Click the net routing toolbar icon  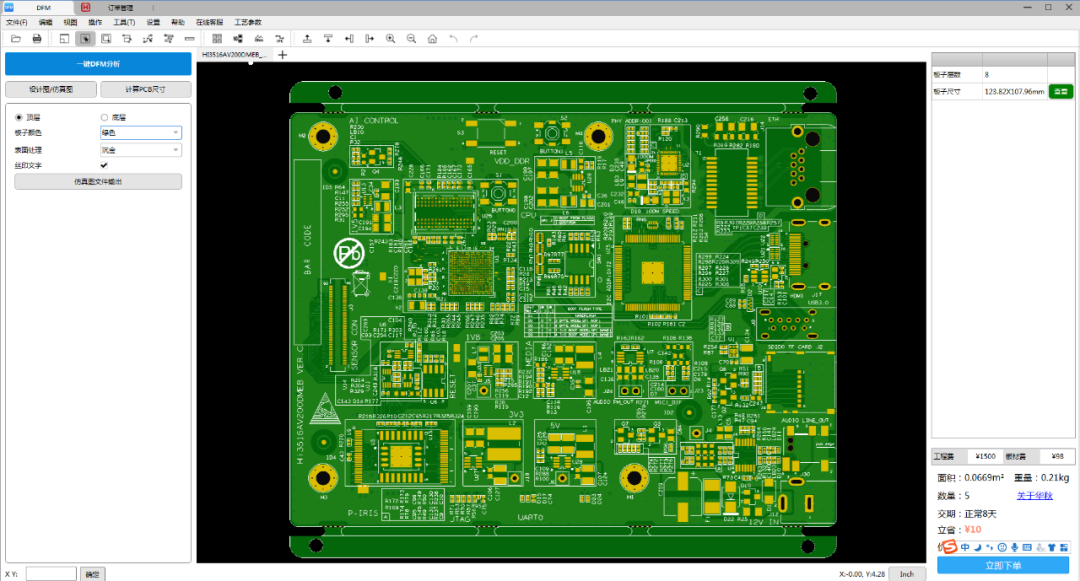tap(147, 39)
